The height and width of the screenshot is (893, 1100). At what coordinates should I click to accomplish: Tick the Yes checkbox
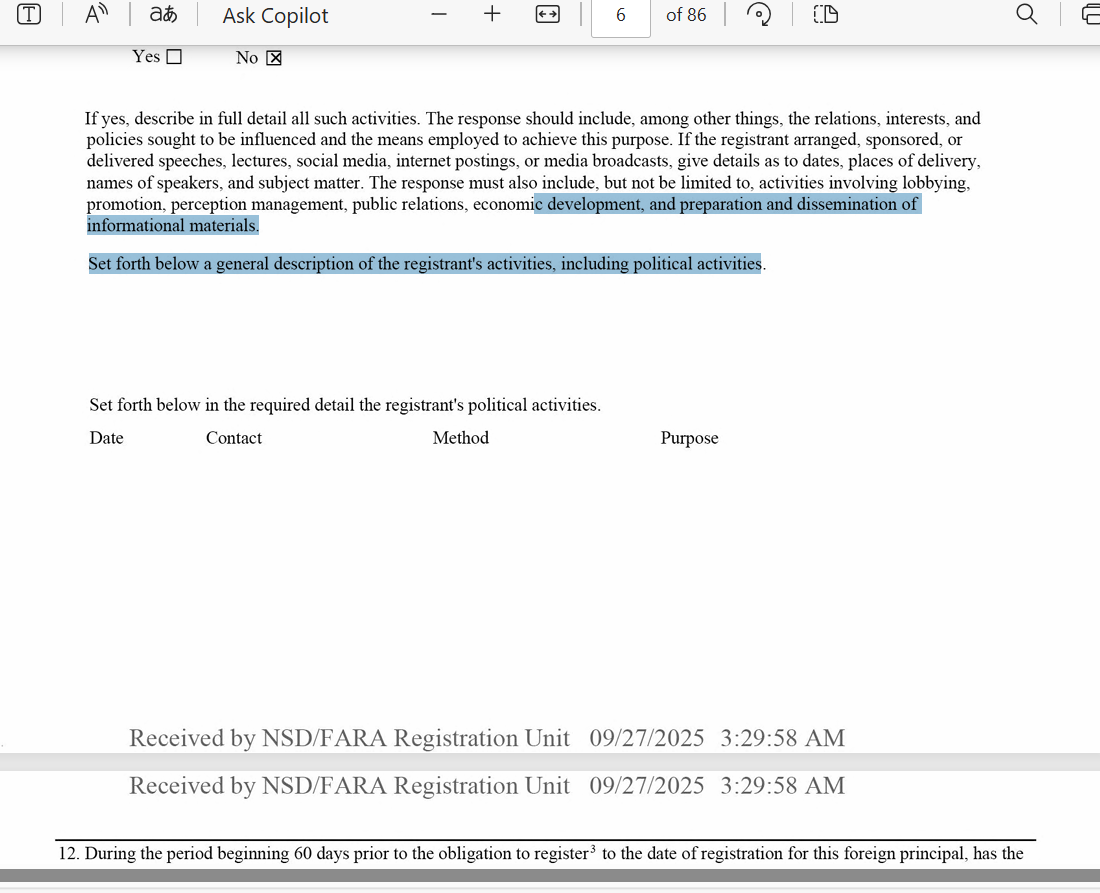pos(174,57)
